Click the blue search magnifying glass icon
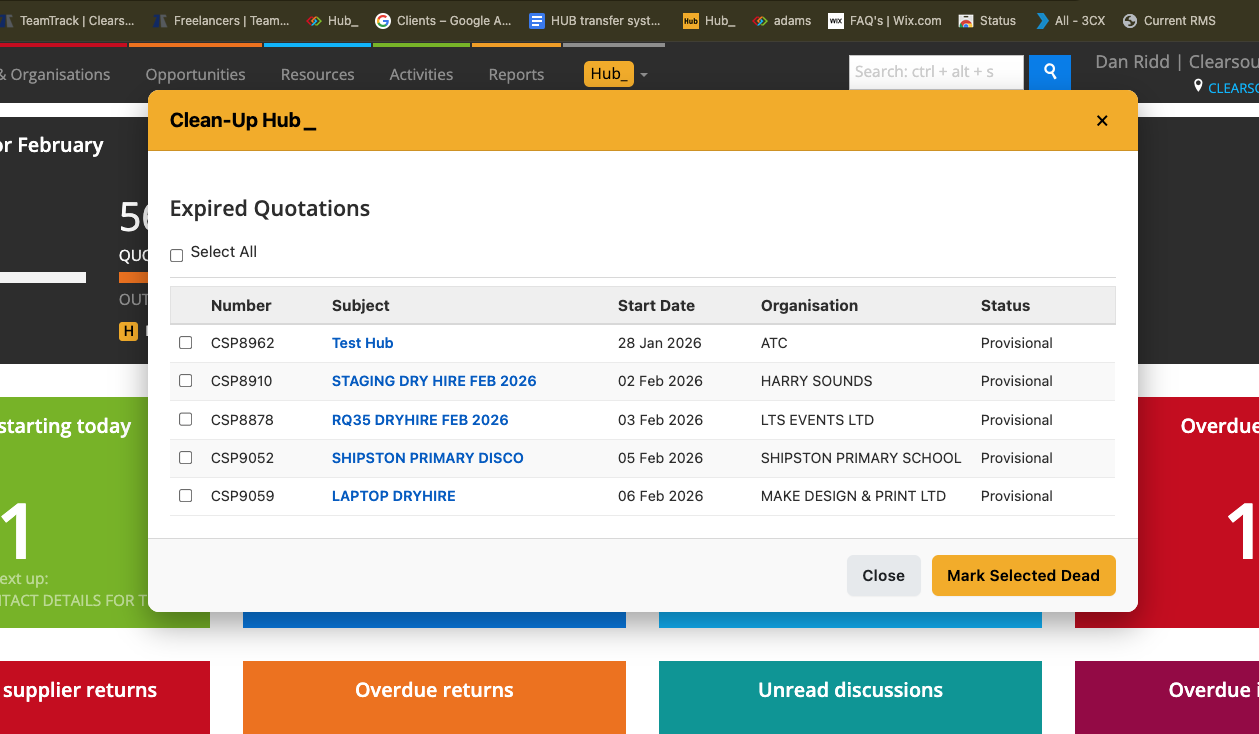 1049,72
